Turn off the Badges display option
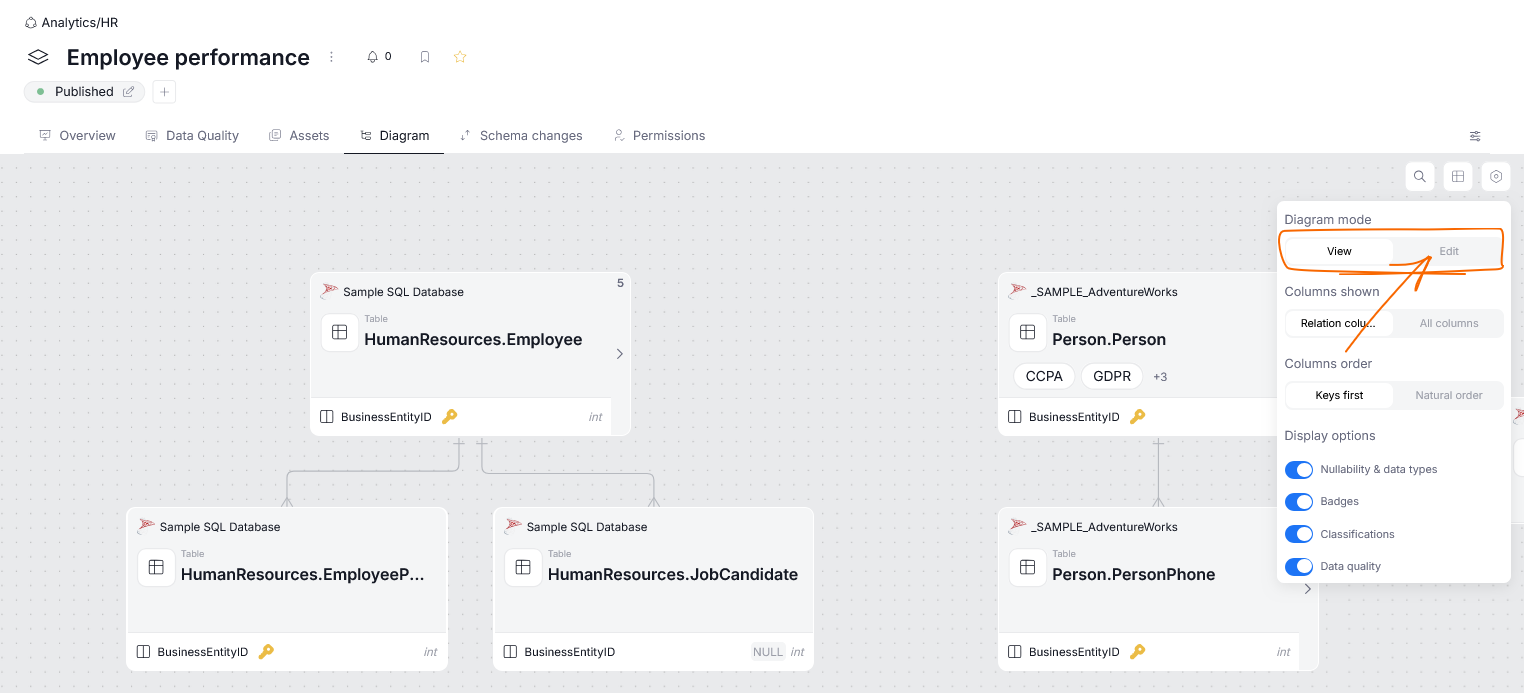The height and width of the screenshot is (693, 1524). tap(1299, 502)
